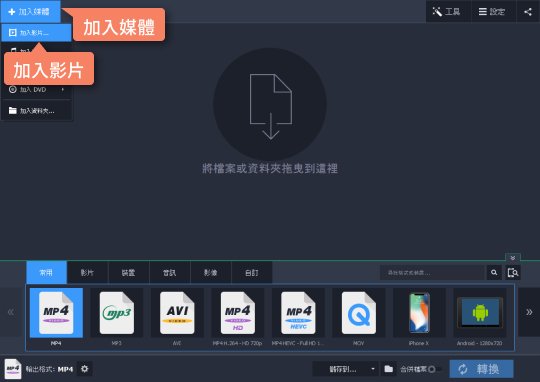
Task: Select the AVI format preset
Action: click(177, 317)
